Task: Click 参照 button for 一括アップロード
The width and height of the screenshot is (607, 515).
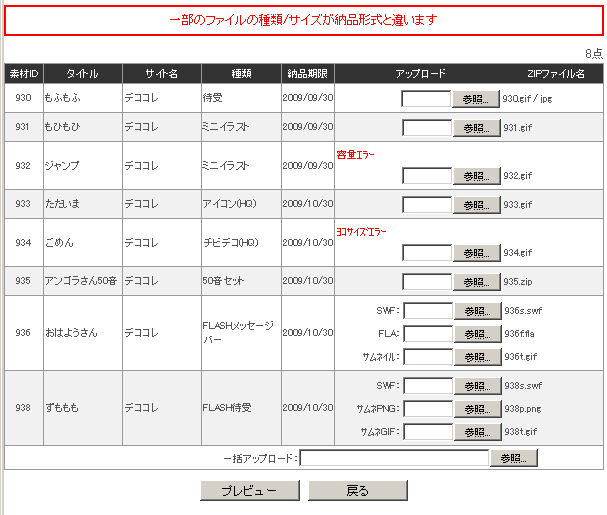Action: (x=513, y=458)
